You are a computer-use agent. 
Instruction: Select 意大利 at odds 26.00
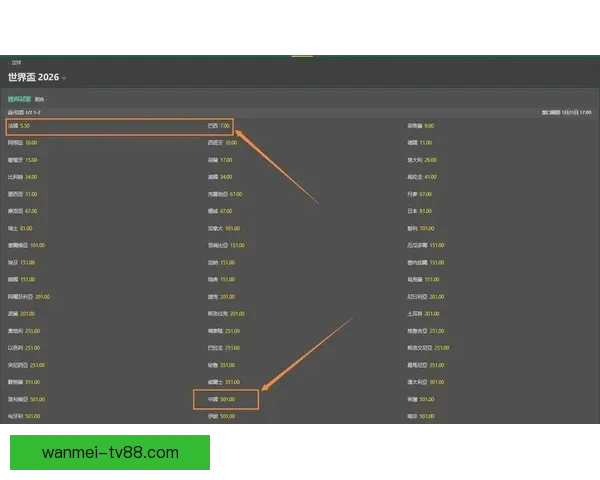coord(422,160)
